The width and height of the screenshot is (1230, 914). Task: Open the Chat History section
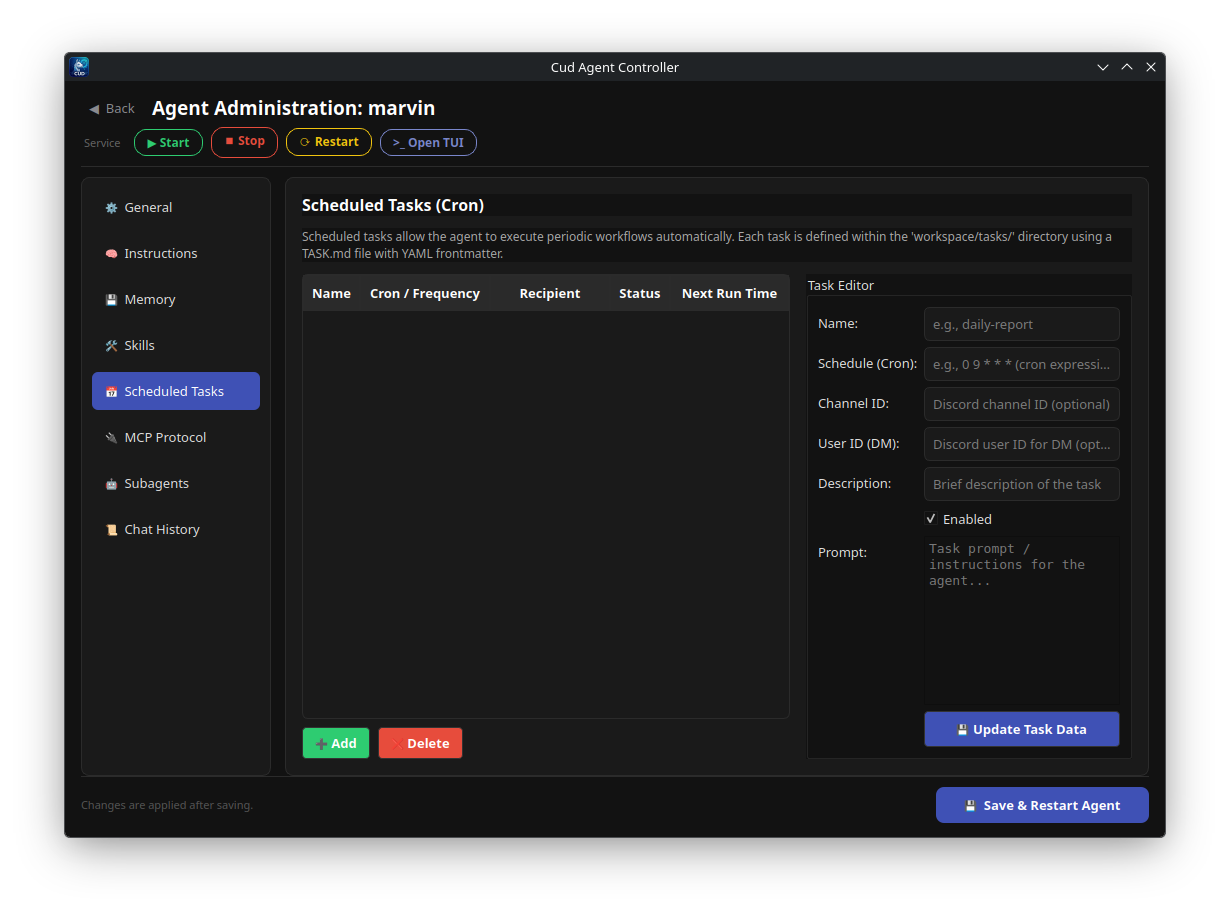(x=176, y=529)
